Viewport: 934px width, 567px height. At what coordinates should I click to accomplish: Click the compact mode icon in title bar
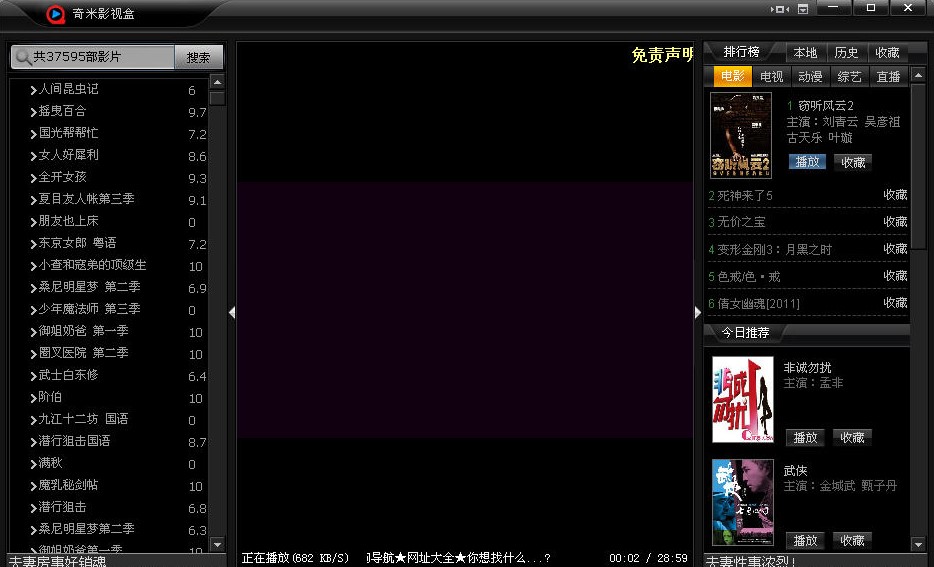(780, 9)
